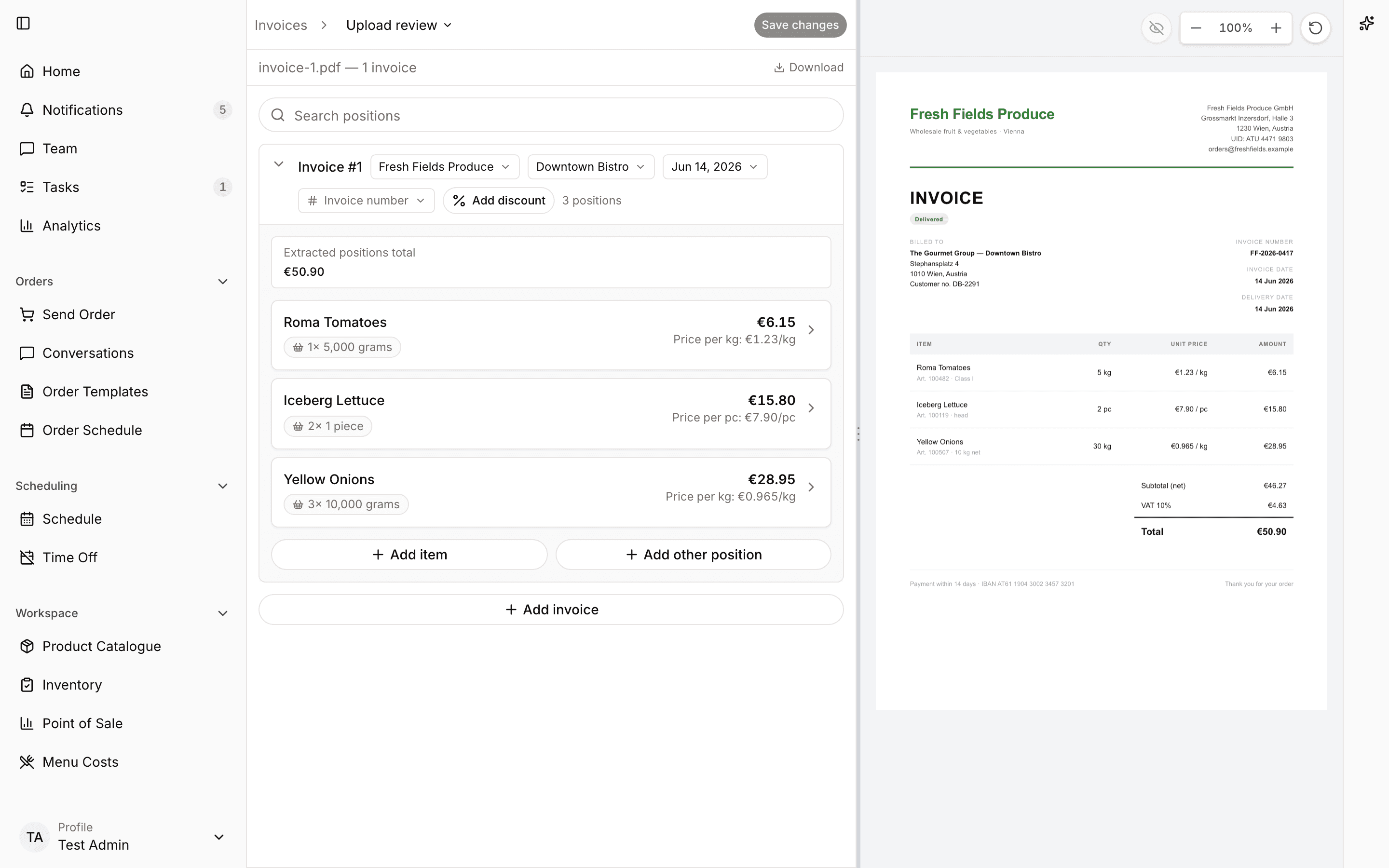The height and width of the screenshot is (868, 1389).
Task: Open Notifications in sidebar
Action: [x=123, y=109]
